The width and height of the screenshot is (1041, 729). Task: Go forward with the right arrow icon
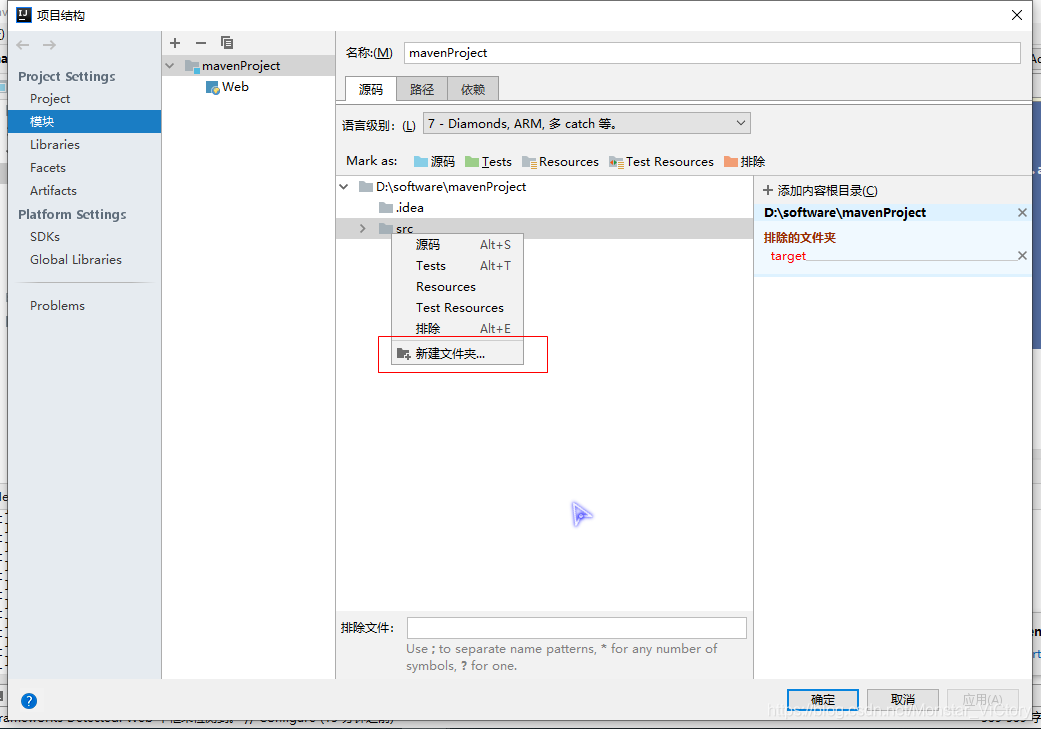coord(49,45)
